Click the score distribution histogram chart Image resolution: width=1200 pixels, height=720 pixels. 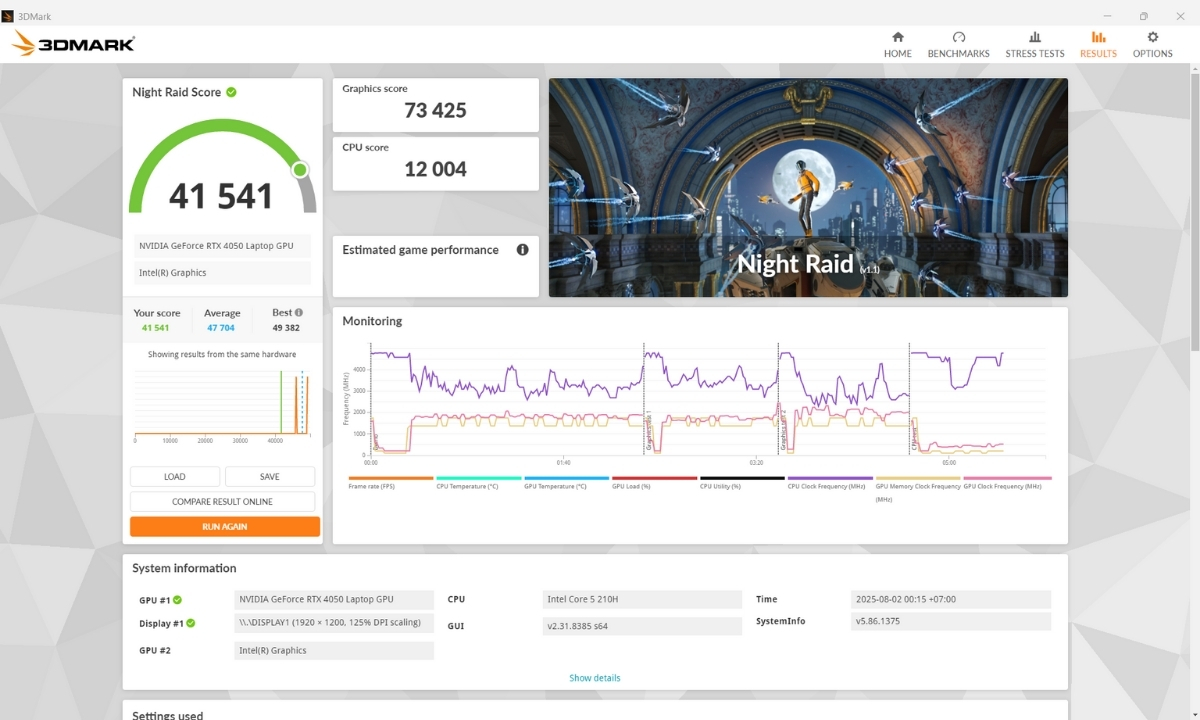click(222, 405)
